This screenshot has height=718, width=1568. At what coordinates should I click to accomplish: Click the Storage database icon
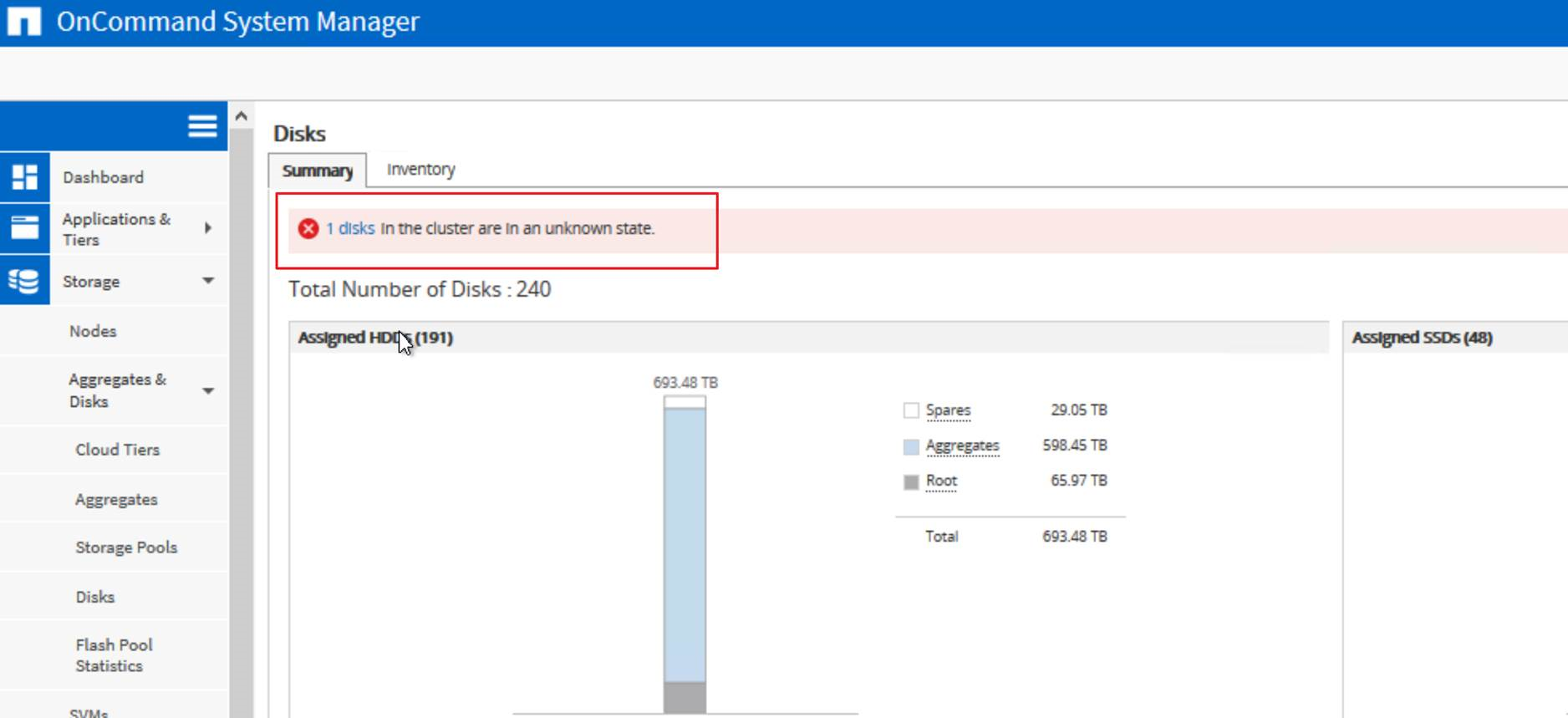coord(24,282)
